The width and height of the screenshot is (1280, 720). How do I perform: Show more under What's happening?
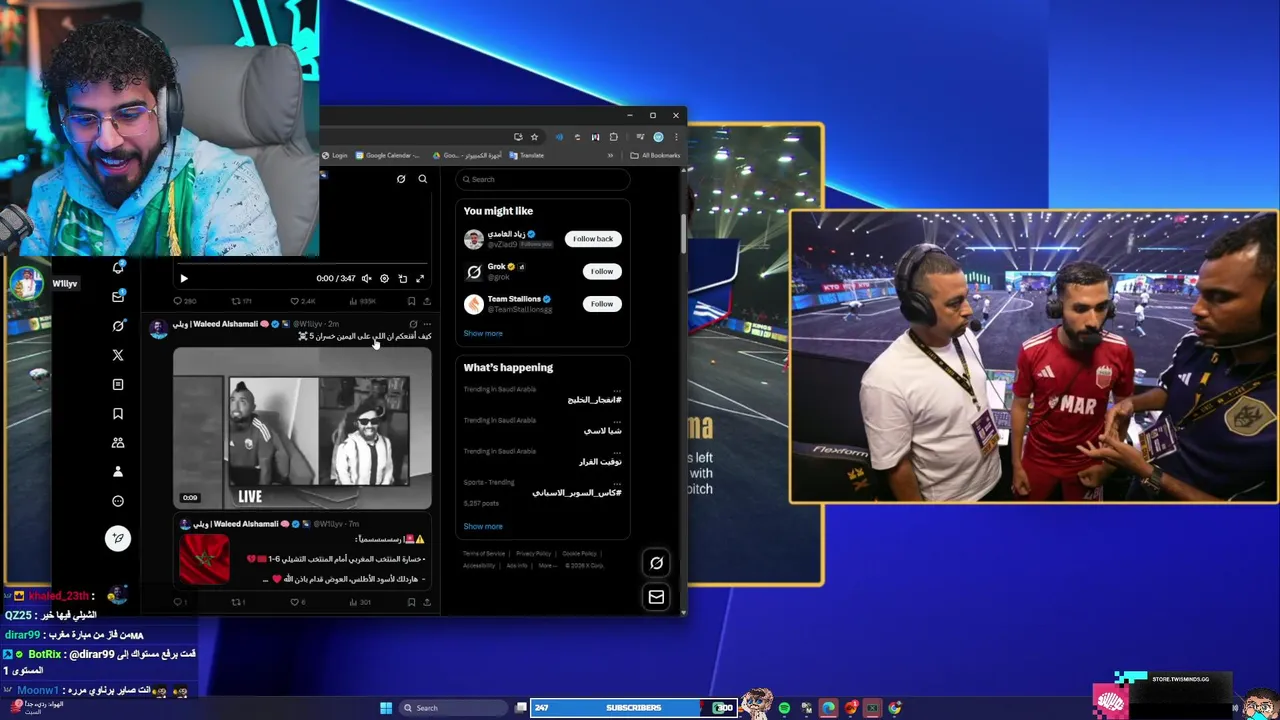click(483, 526)
